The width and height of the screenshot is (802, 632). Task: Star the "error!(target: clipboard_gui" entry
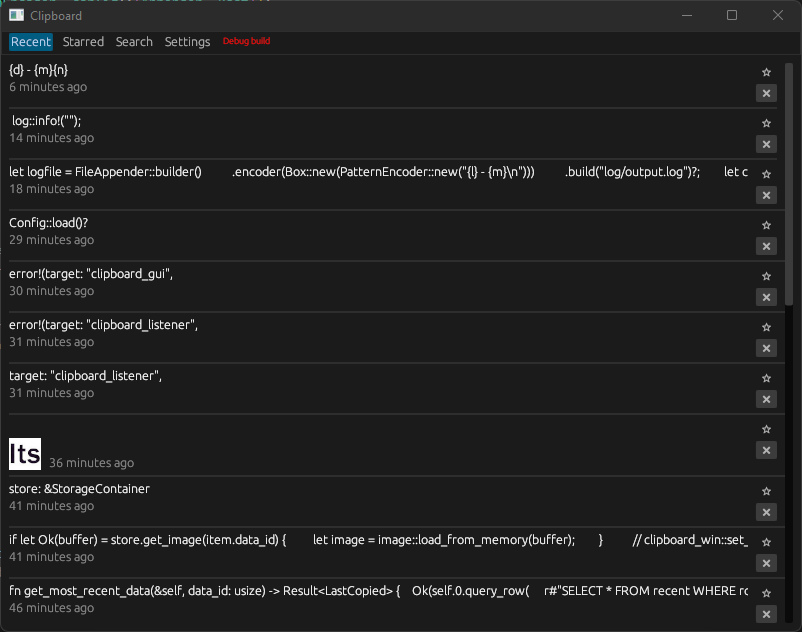766,275
